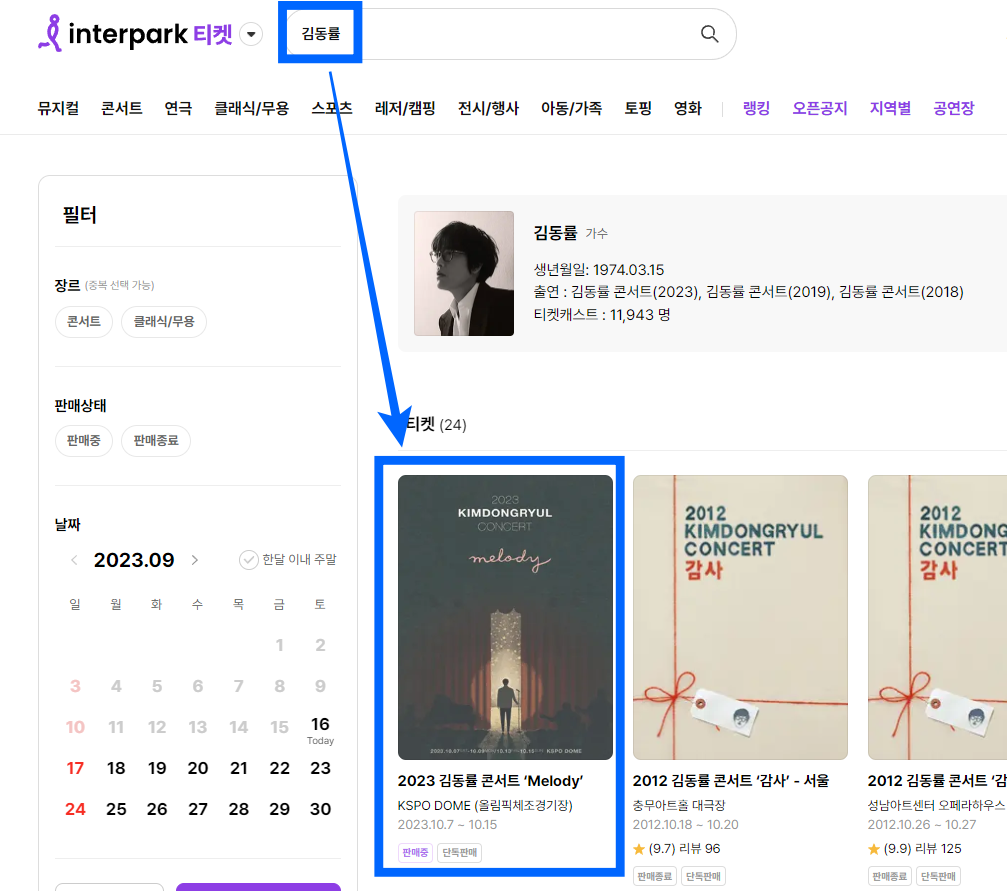Click the Interpark ticket logo

tap(136, 33)
